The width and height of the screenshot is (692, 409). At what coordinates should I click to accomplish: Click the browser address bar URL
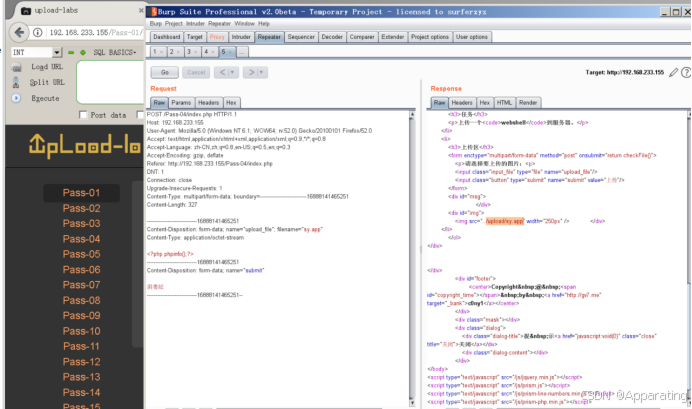tap(96, 33)
